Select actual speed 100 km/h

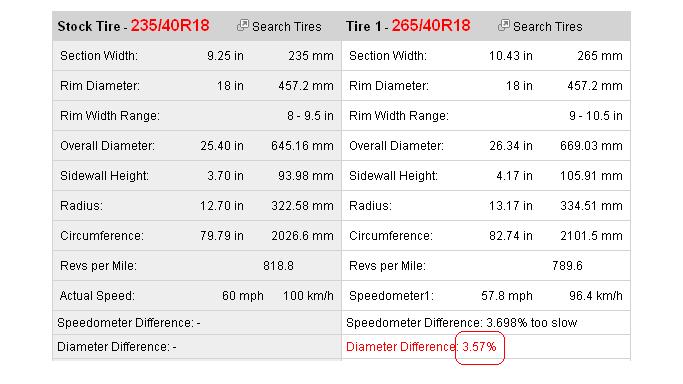(x=308, y=296)
